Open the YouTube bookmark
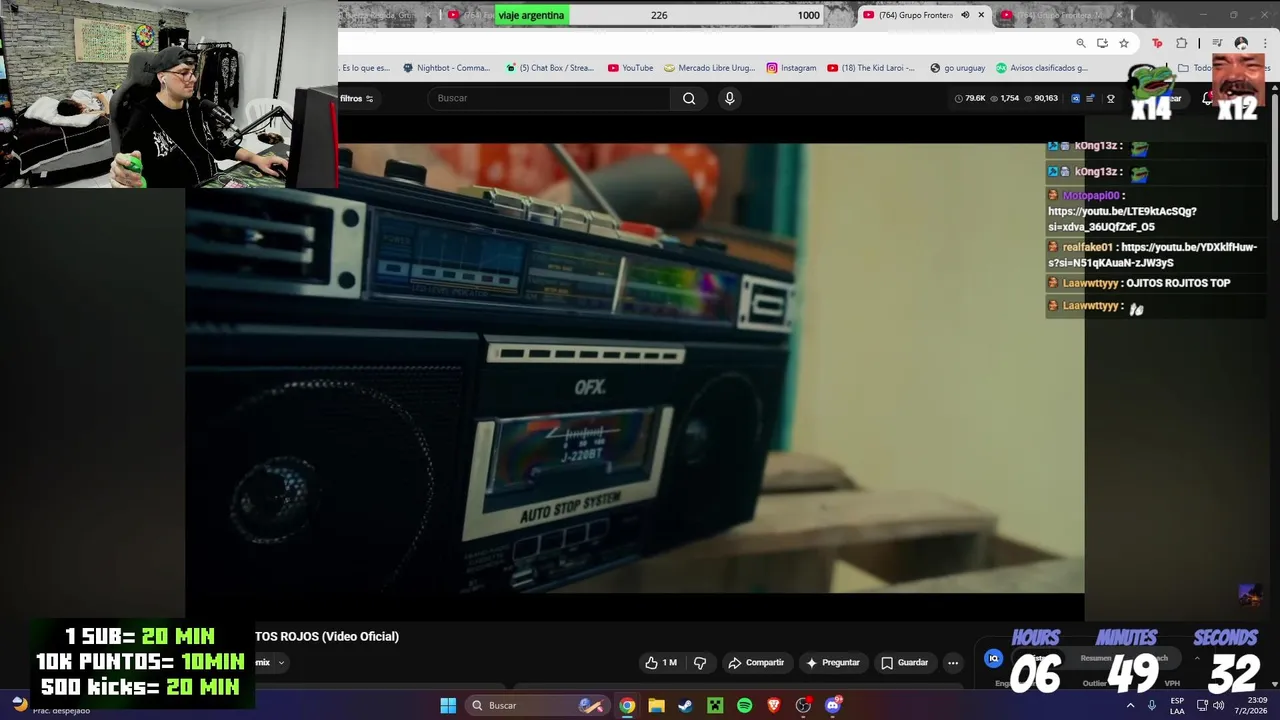 [630, 68]
